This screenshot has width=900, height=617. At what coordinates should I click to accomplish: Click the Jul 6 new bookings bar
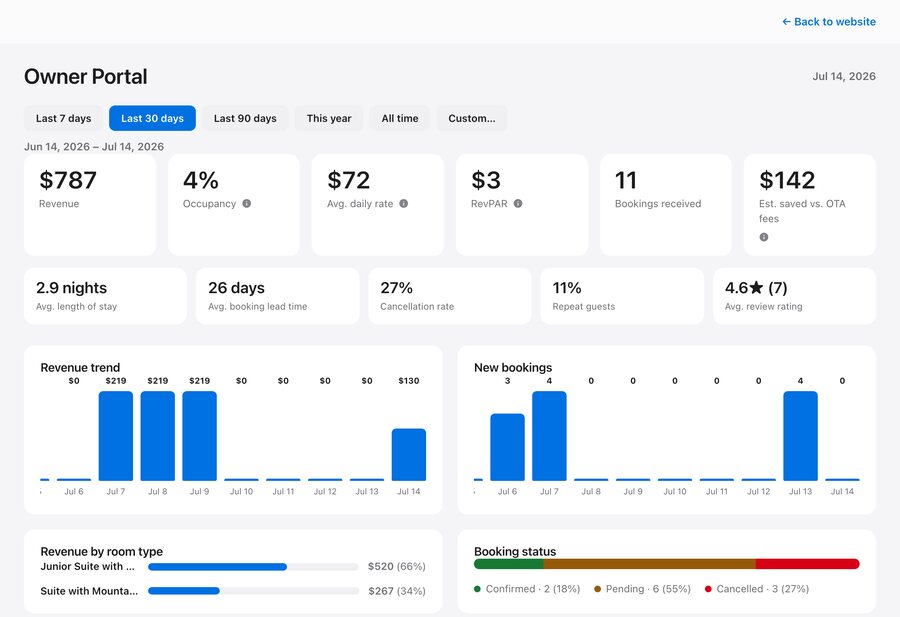click(507, 447)
